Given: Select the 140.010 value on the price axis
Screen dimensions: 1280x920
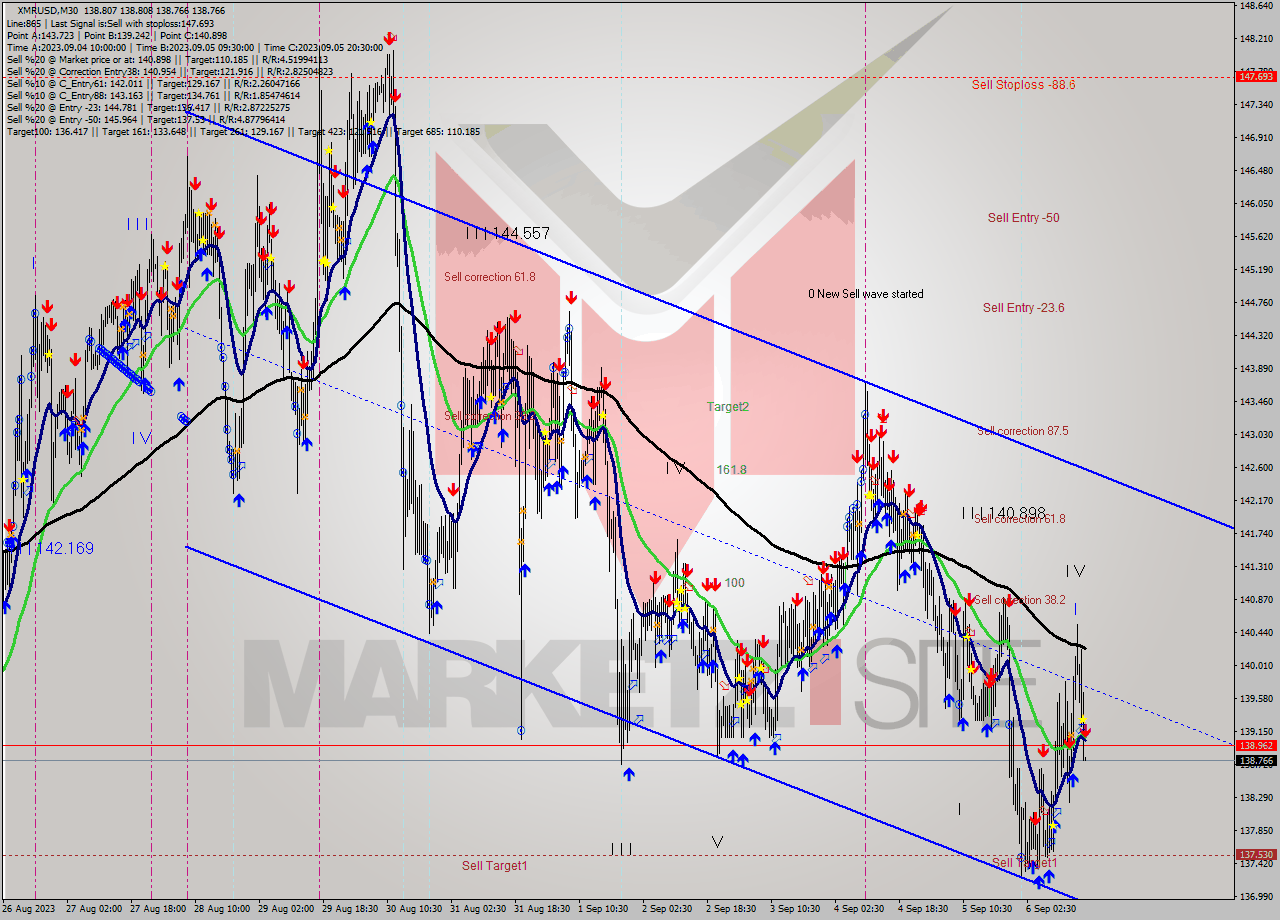Looking at the screenshot, I should pyautogui.click(x=1256, y=666).
